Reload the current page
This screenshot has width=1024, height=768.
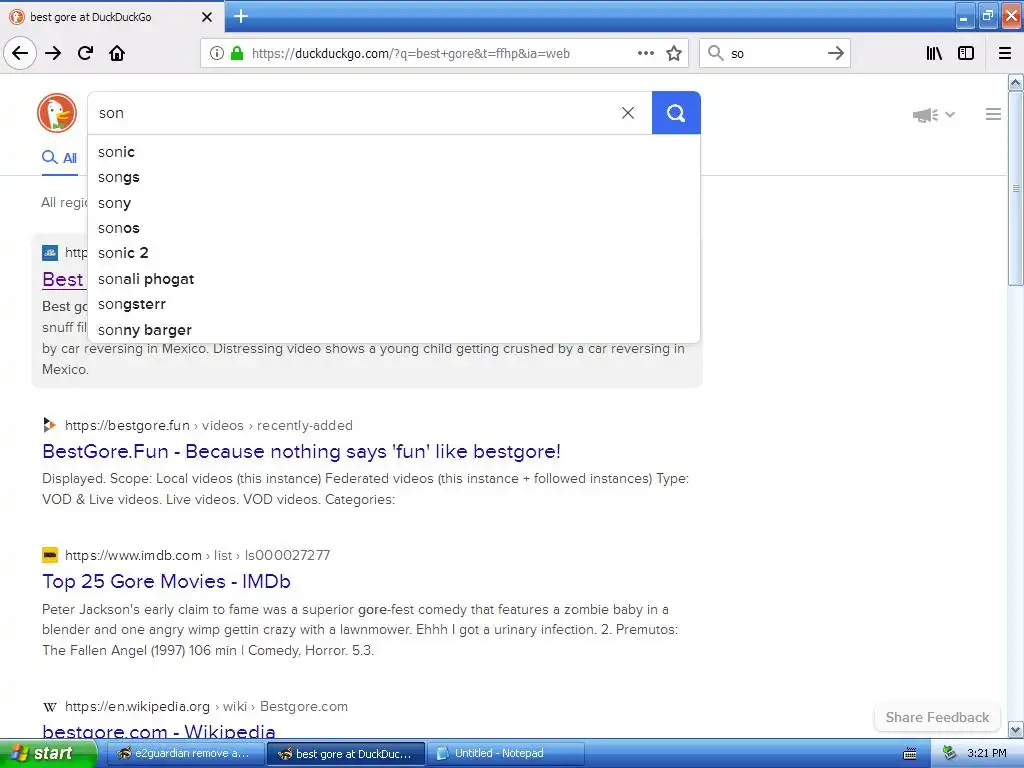pyautogui.click(x=85, y=53)
